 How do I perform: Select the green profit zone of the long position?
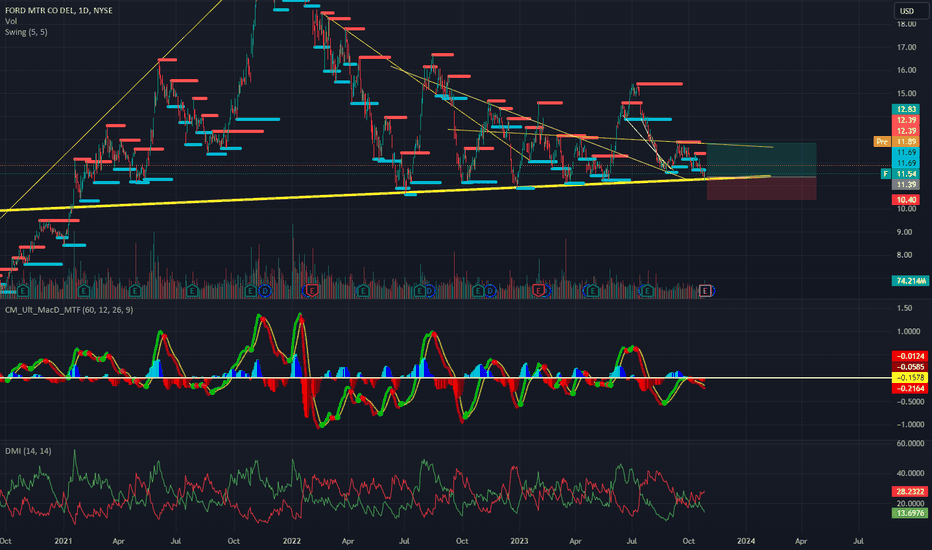pyautogui.click(x=761, y=160)
